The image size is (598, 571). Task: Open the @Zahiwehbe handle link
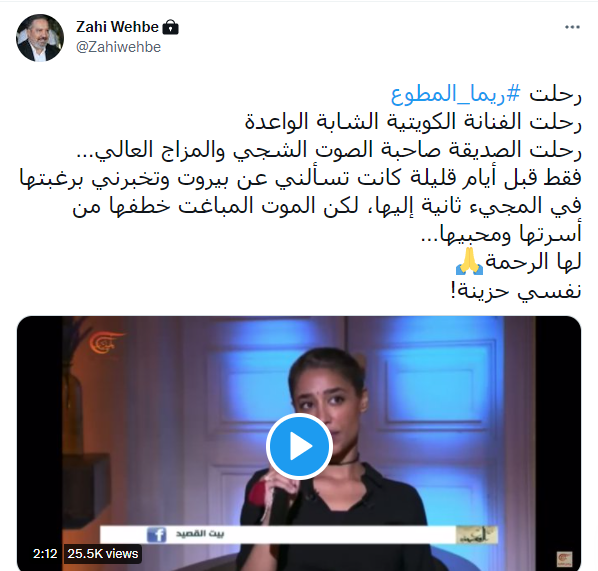[x=118, y=47]
